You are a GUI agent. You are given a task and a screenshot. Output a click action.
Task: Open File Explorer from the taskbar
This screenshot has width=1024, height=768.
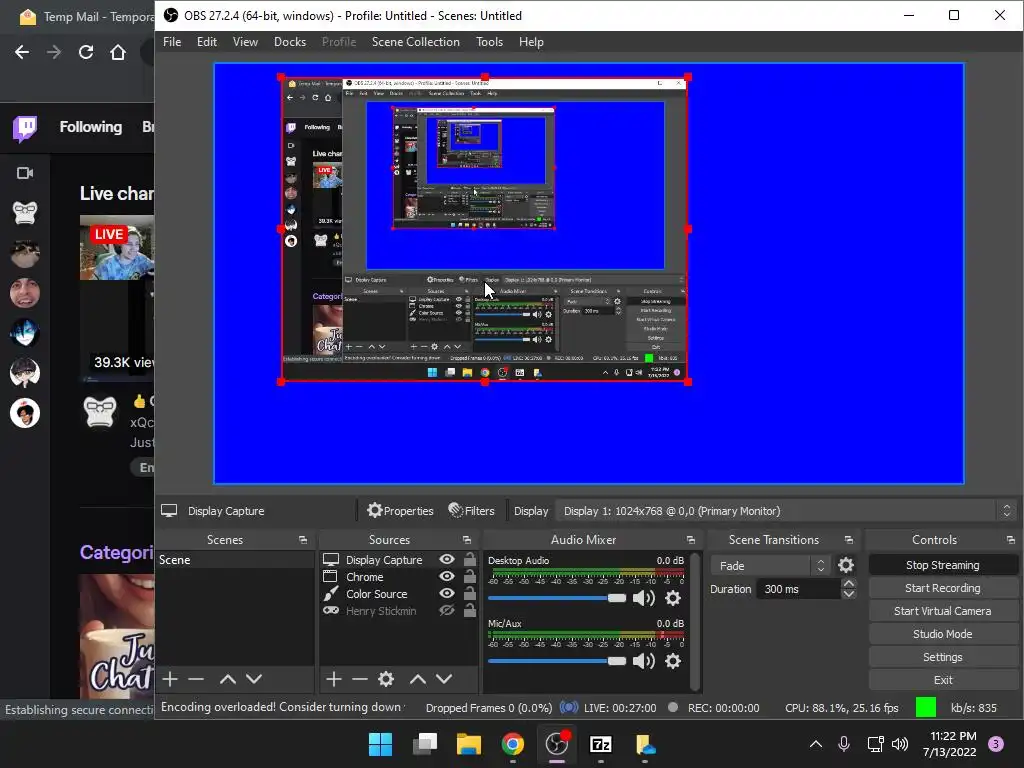coord(468,744)
